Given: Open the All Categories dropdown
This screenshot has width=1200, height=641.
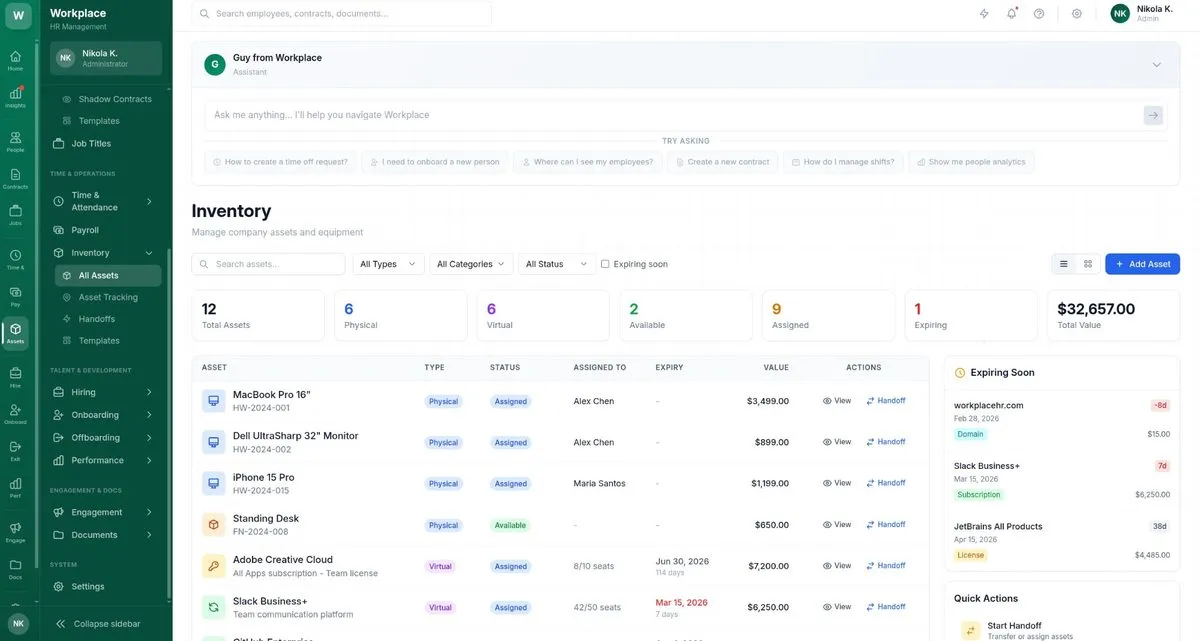Looking at the screenshot, I should (472, 264).
